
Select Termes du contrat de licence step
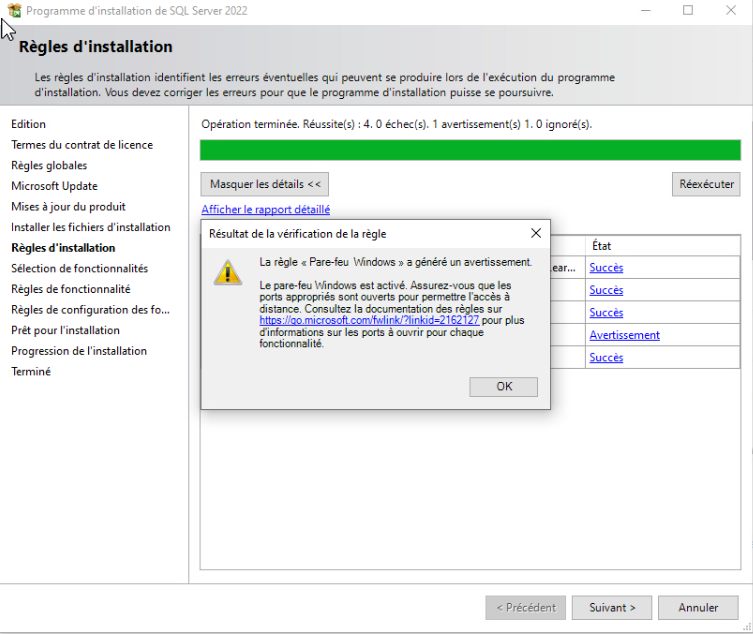(x=82, y=145)
